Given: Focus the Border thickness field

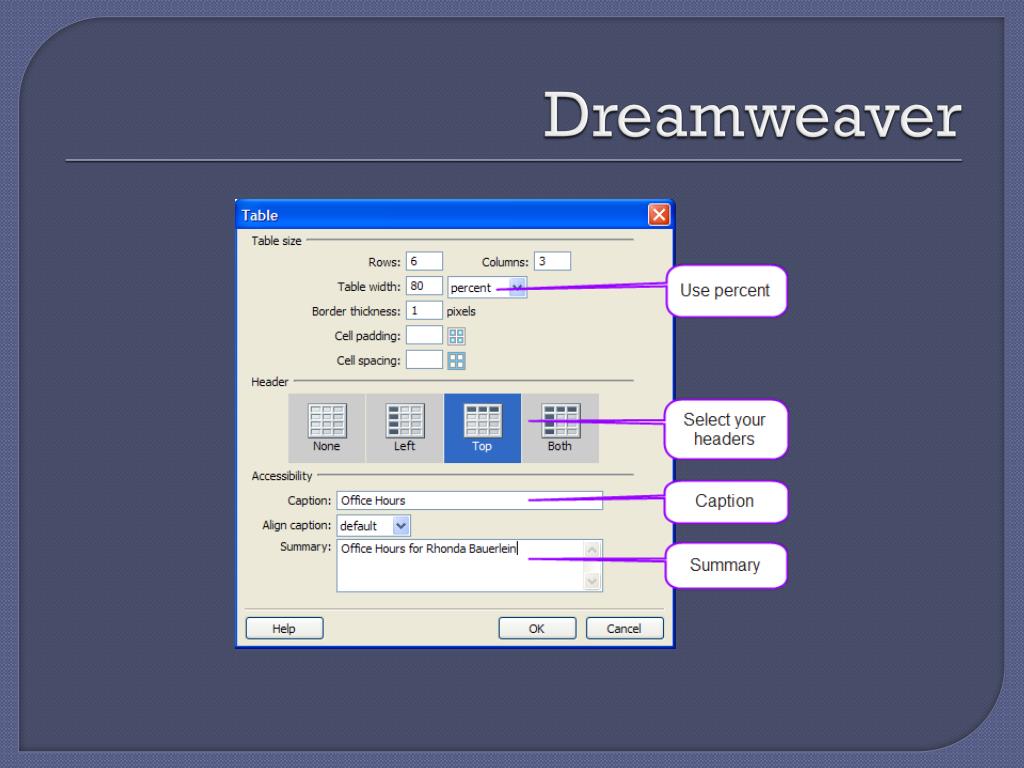Looking at the screenshot, I should coord(424,311).
